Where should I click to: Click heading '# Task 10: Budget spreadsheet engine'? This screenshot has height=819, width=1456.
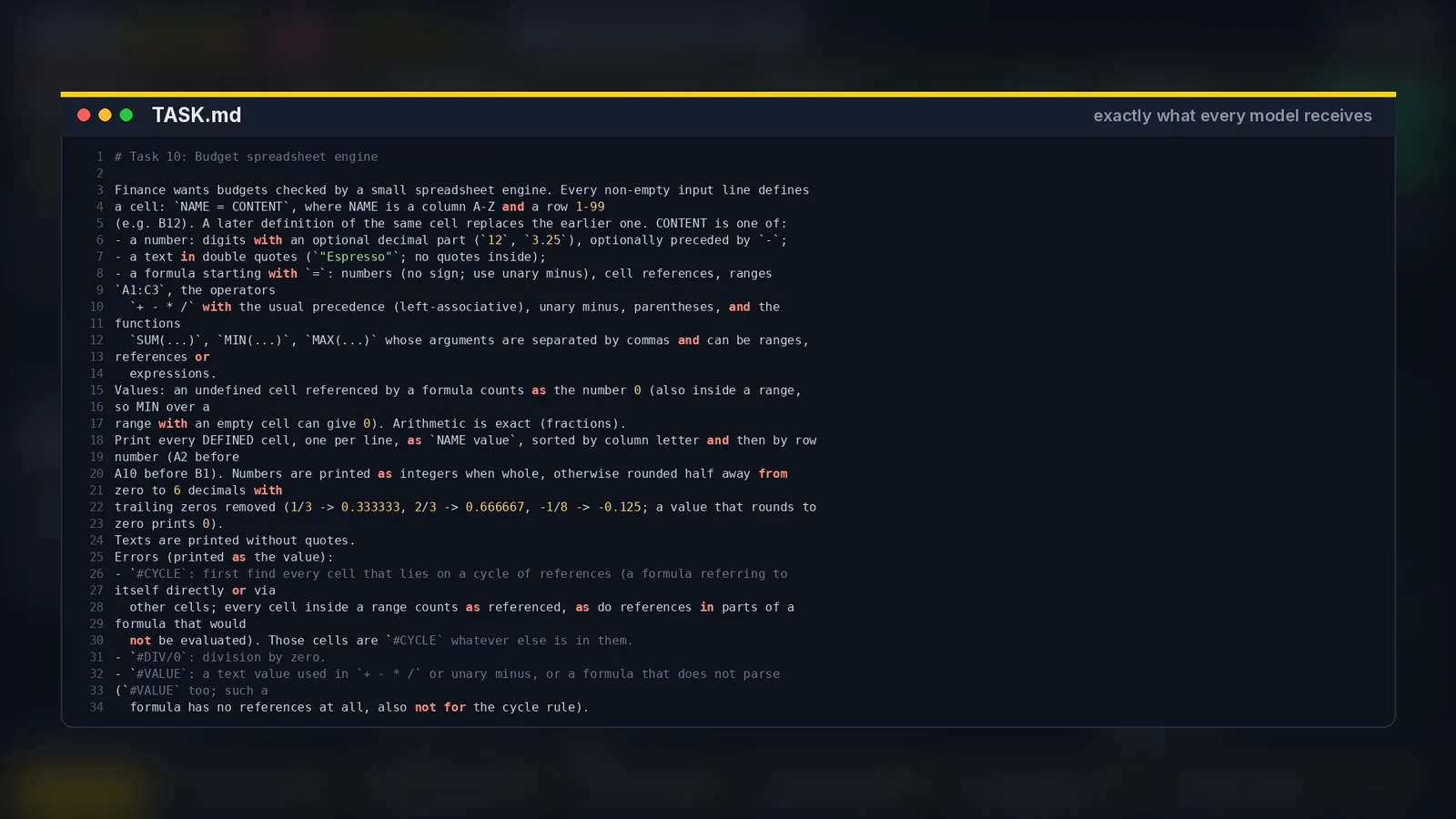246,157
